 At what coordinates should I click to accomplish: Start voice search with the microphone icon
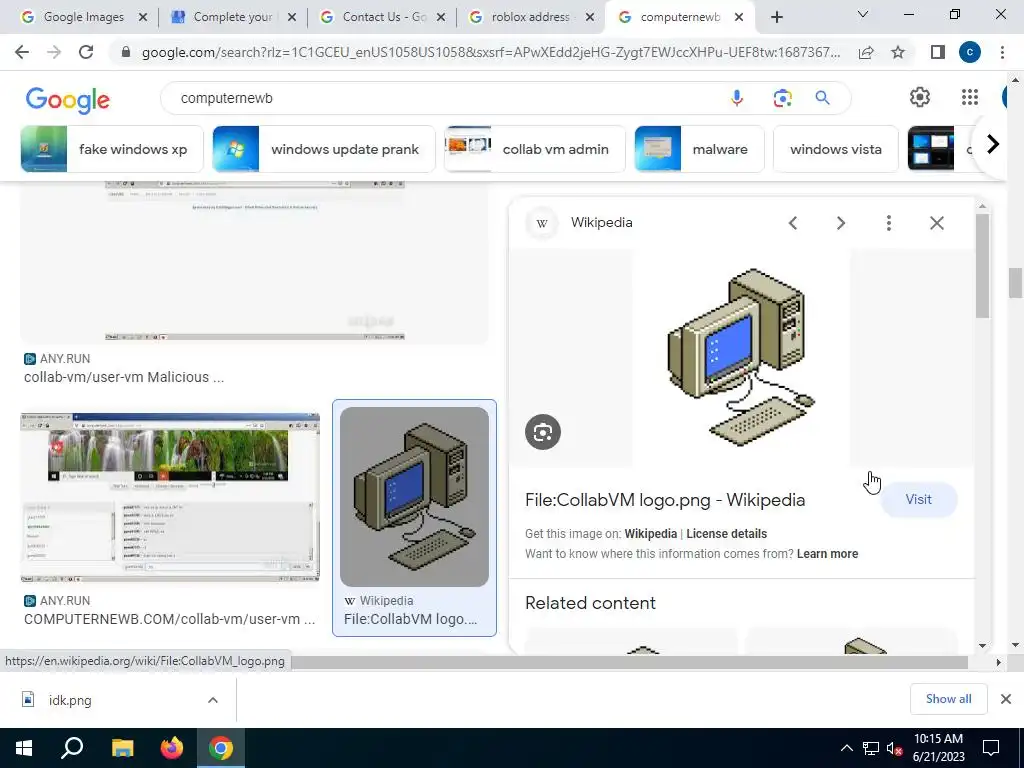click(x=737, y=98)
